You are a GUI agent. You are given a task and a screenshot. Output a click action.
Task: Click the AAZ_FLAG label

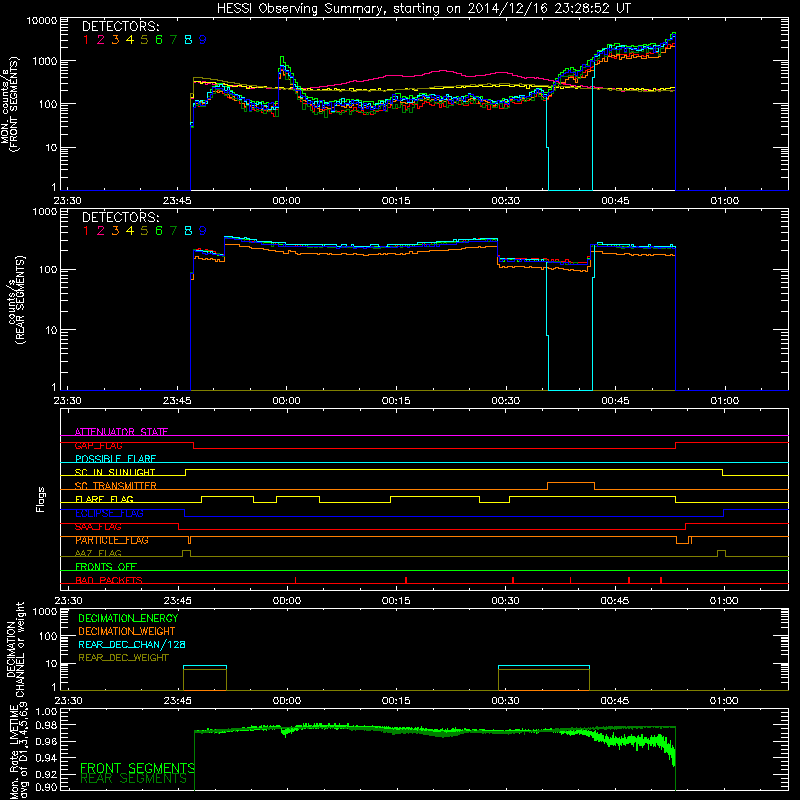coord(98,553)
